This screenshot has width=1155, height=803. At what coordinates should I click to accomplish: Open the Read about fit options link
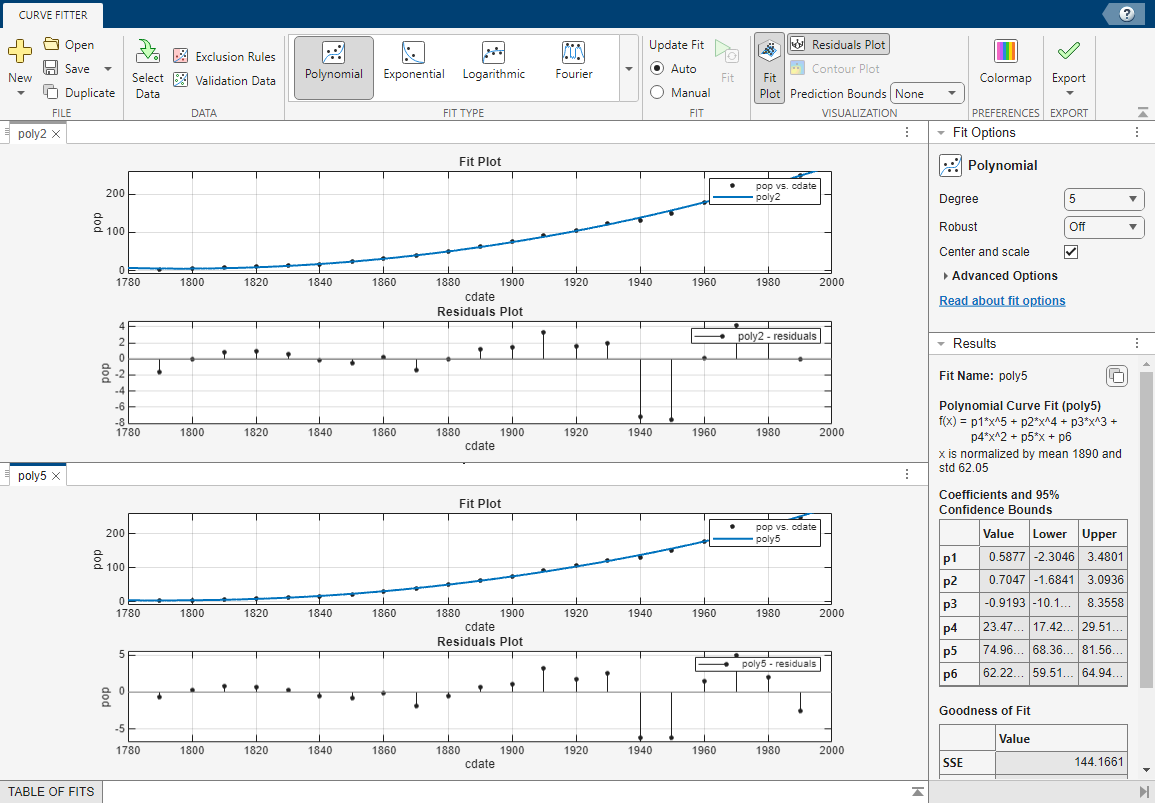1002,301
